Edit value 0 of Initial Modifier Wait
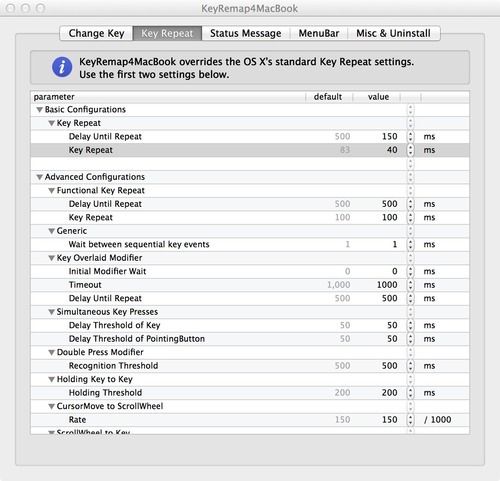The image size is (500, 481). [395, 271]
